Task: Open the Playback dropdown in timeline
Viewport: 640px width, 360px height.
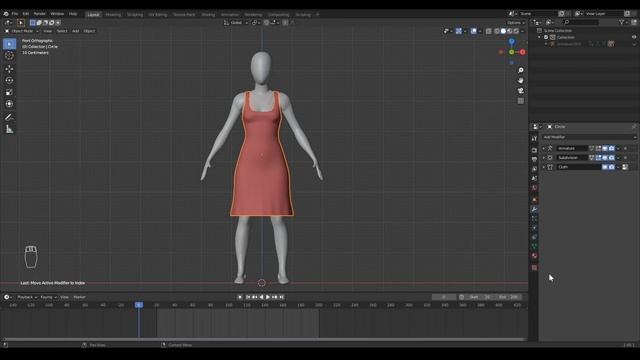Action: [27, 297]
